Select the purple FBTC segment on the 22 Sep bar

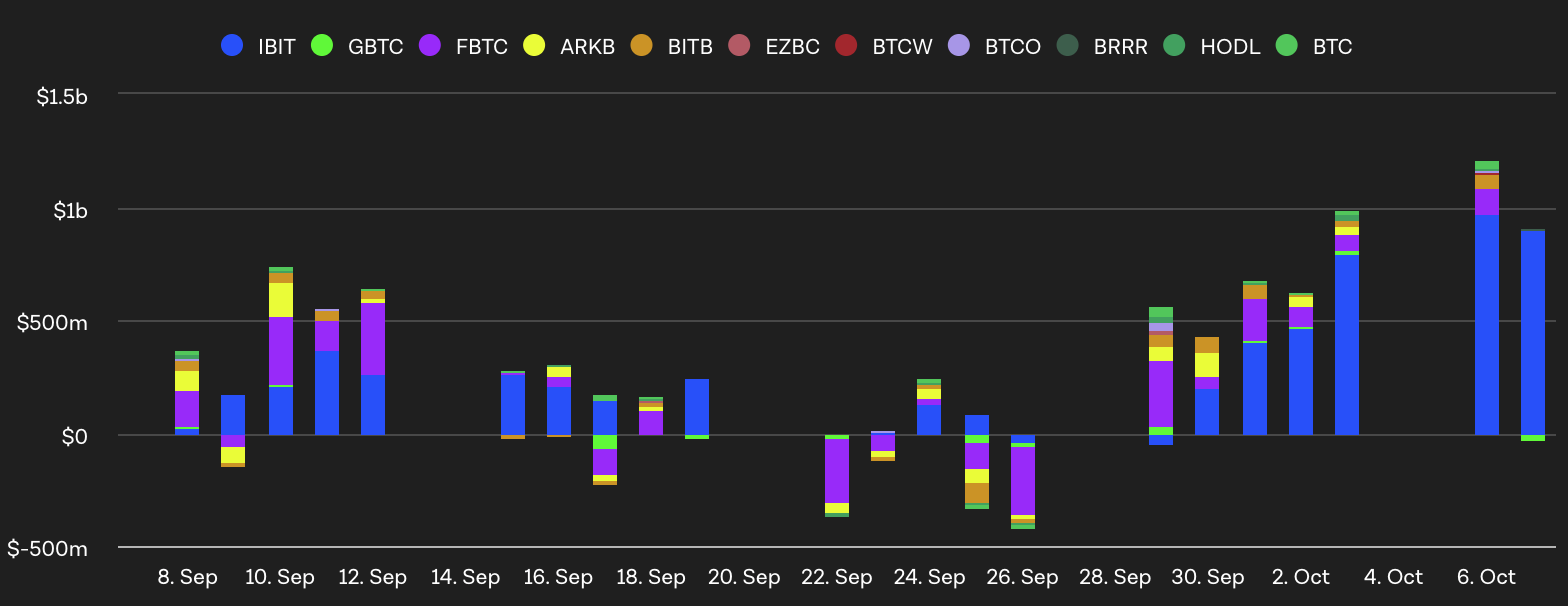point(837,471)
